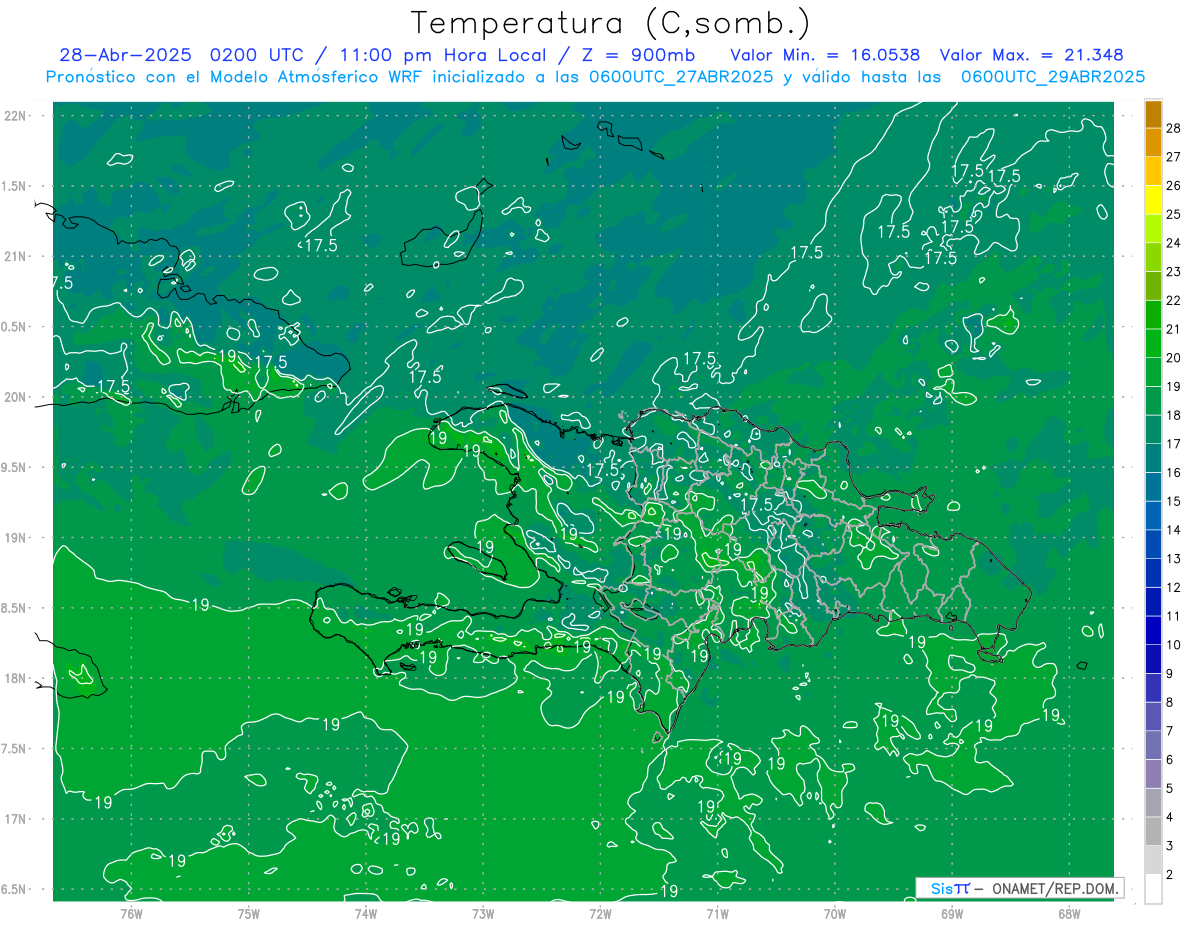Click color bar label '12'
The image size is (1200, 927).
click(1173, 587)
